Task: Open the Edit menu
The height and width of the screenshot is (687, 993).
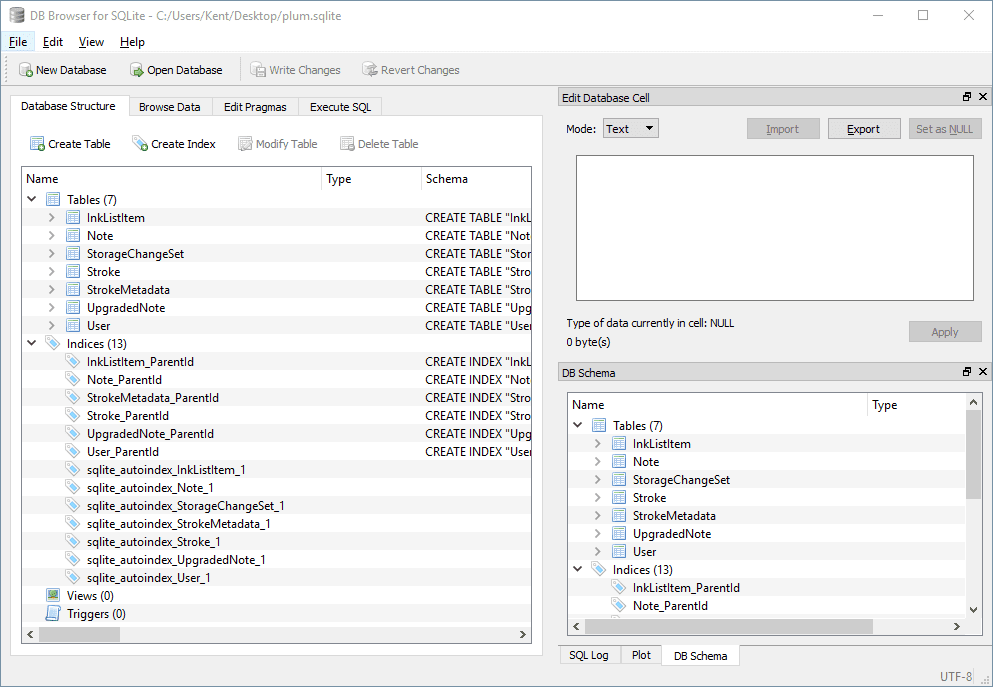Action: (x=53, y=42)
